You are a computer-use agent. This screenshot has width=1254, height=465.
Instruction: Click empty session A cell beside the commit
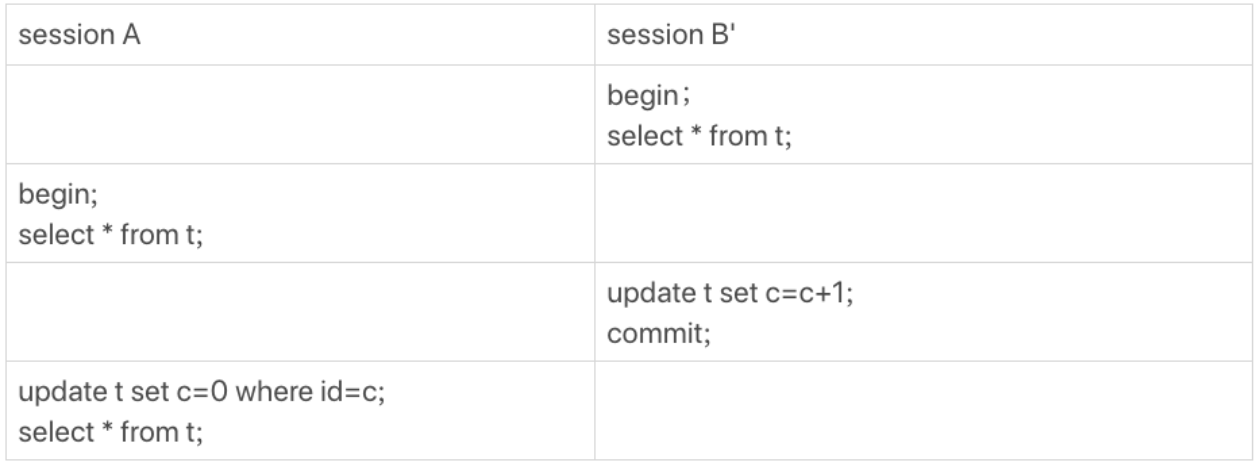(300, 311)
